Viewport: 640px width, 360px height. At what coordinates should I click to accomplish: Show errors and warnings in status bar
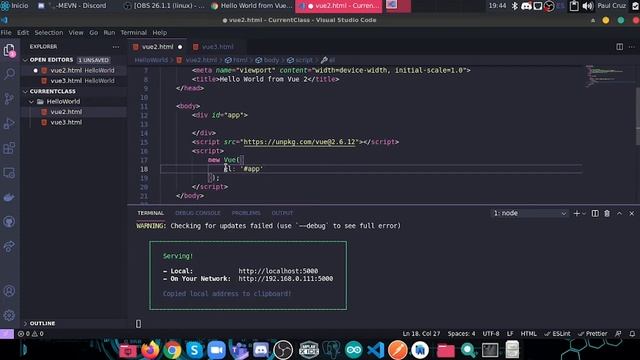pyautogui.click(x=31, y=334)
